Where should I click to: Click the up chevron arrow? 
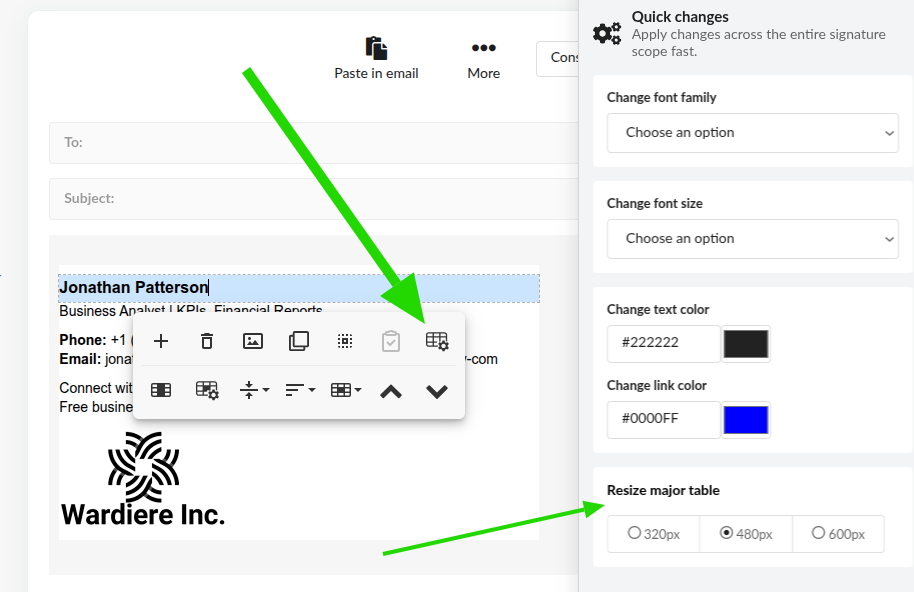click(391, 391)
